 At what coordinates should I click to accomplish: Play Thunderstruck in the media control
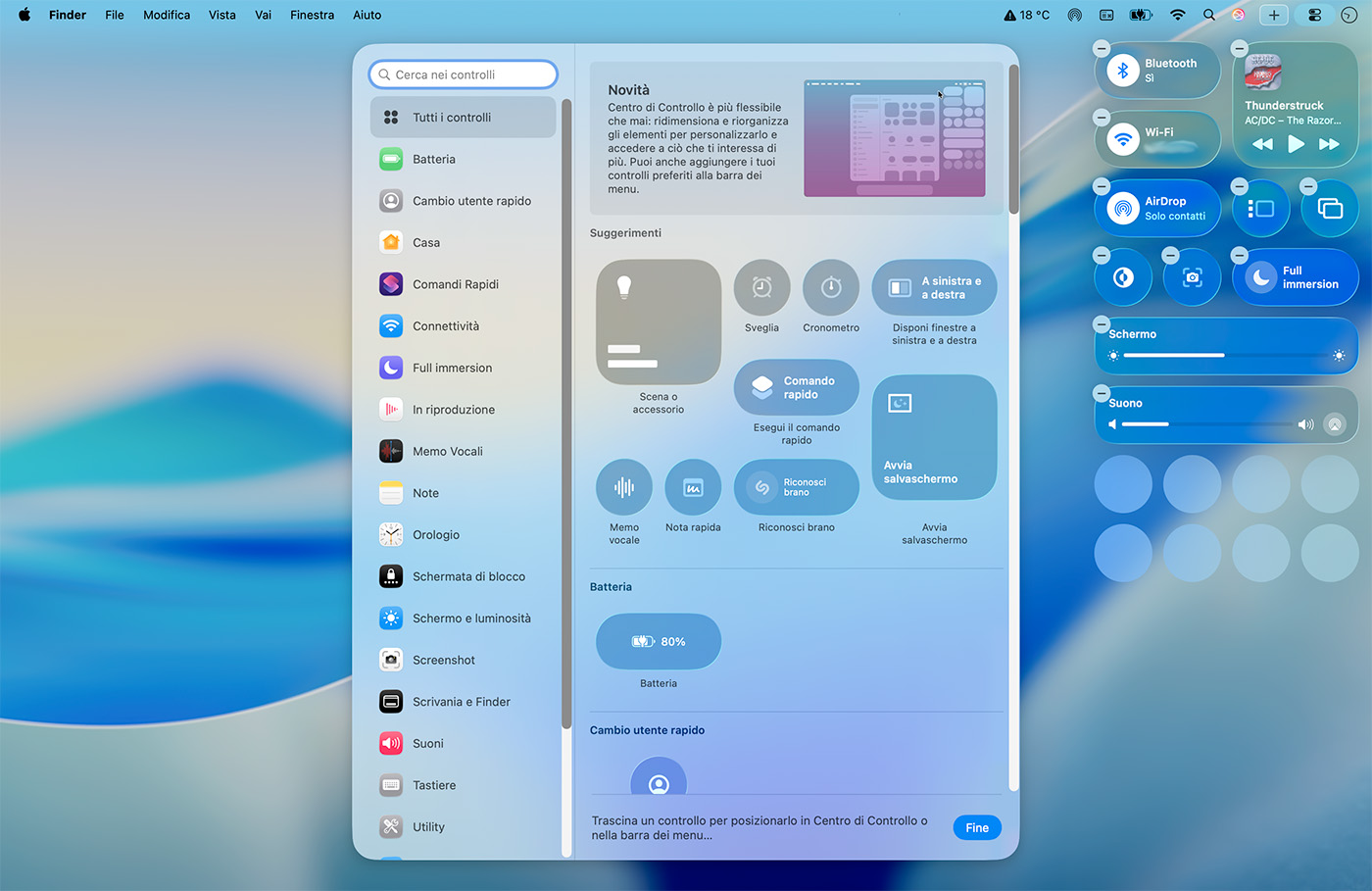pyautogui.click(x=1296, y=143)
